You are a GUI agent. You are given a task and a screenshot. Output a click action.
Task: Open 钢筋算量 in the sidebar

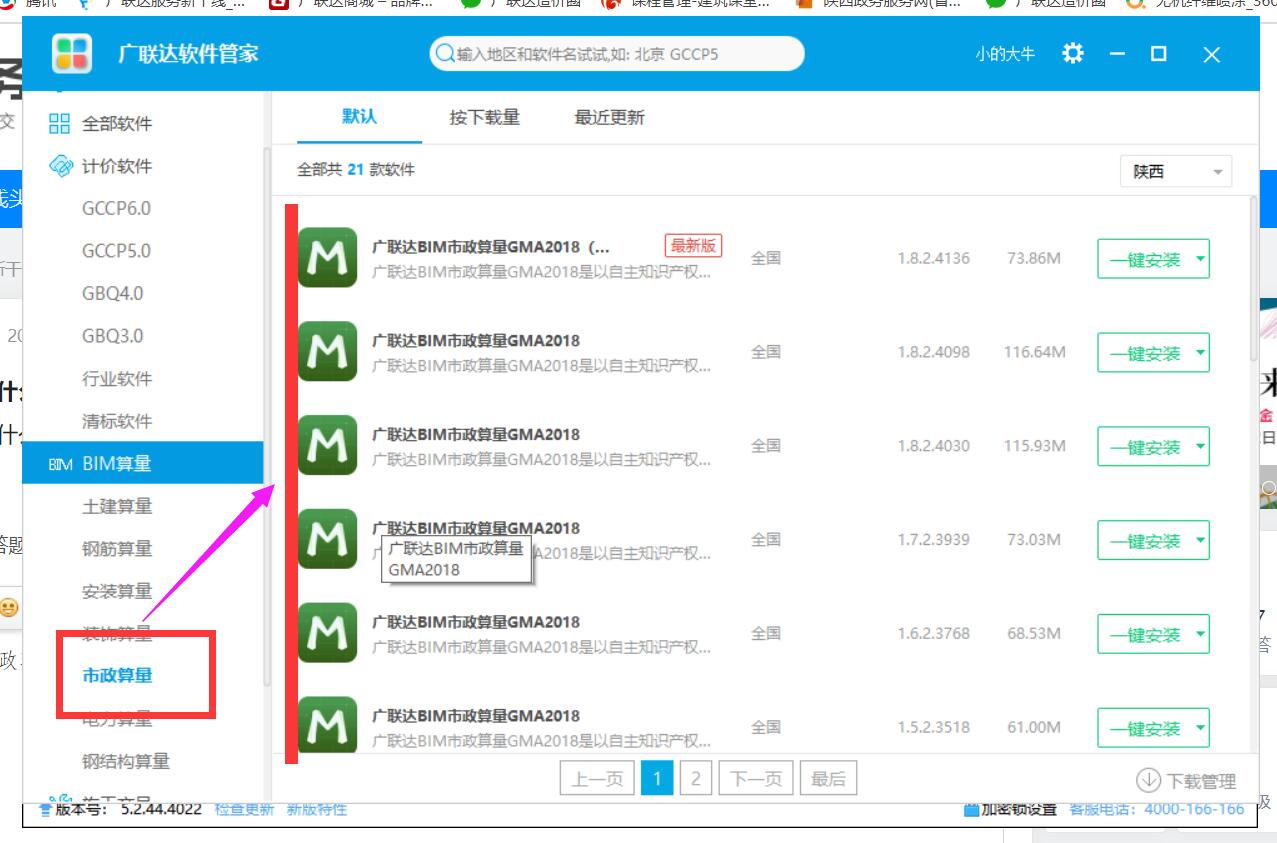point(117,548)
